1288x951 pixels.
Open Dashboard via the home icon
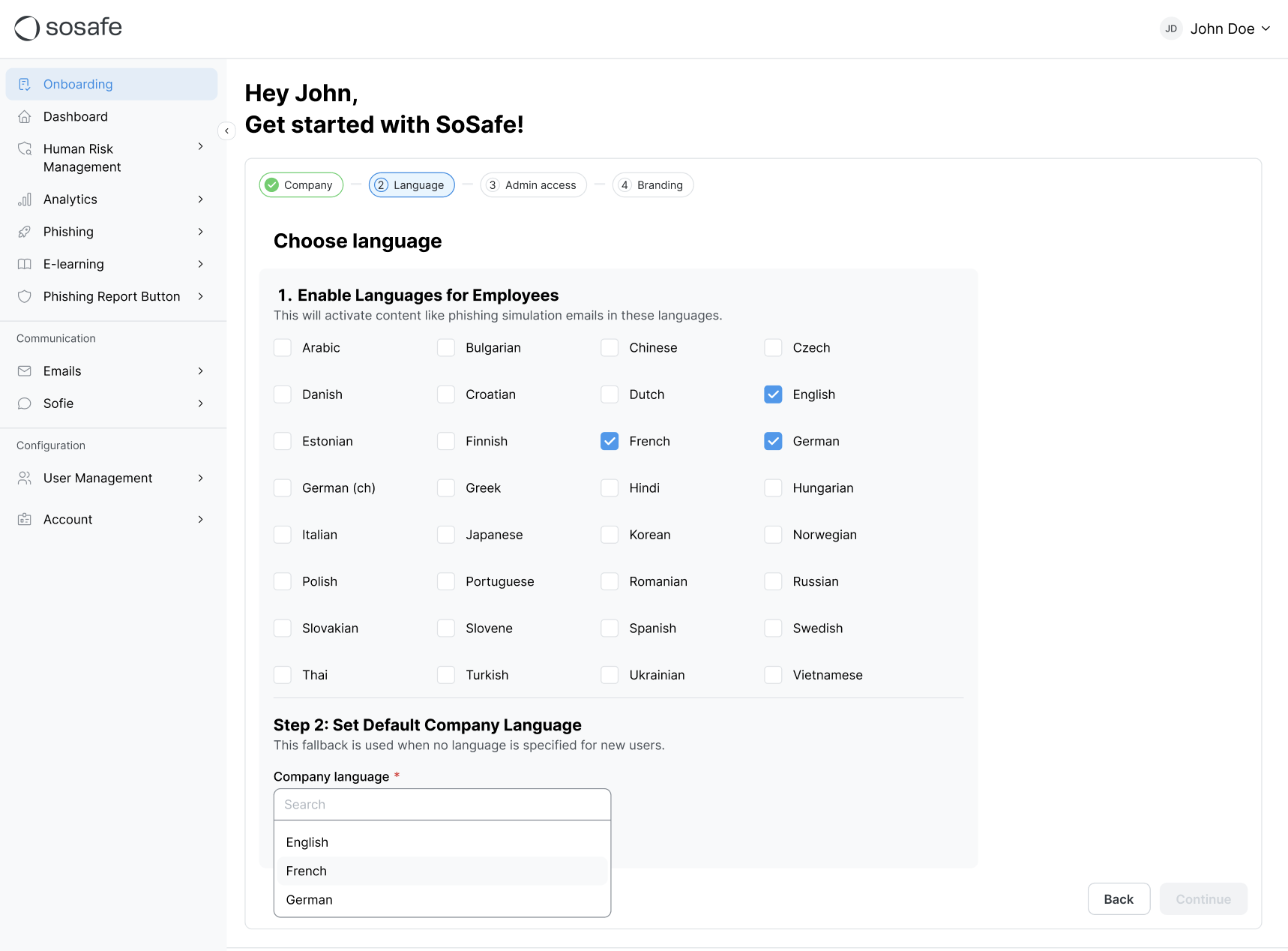[25, 116]
